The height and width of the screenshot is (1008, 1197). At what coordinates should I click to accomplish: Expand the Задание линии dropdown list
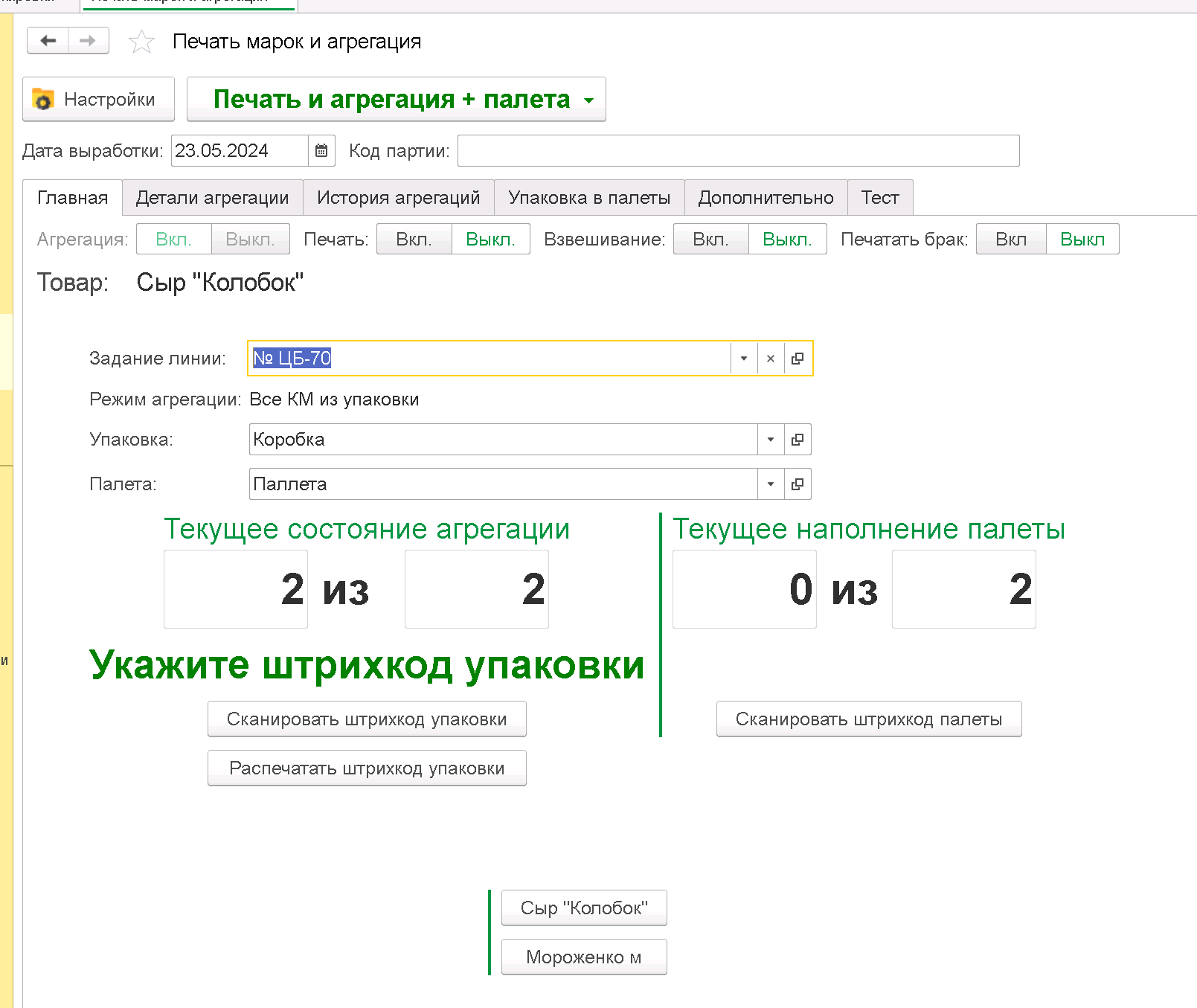744,359
